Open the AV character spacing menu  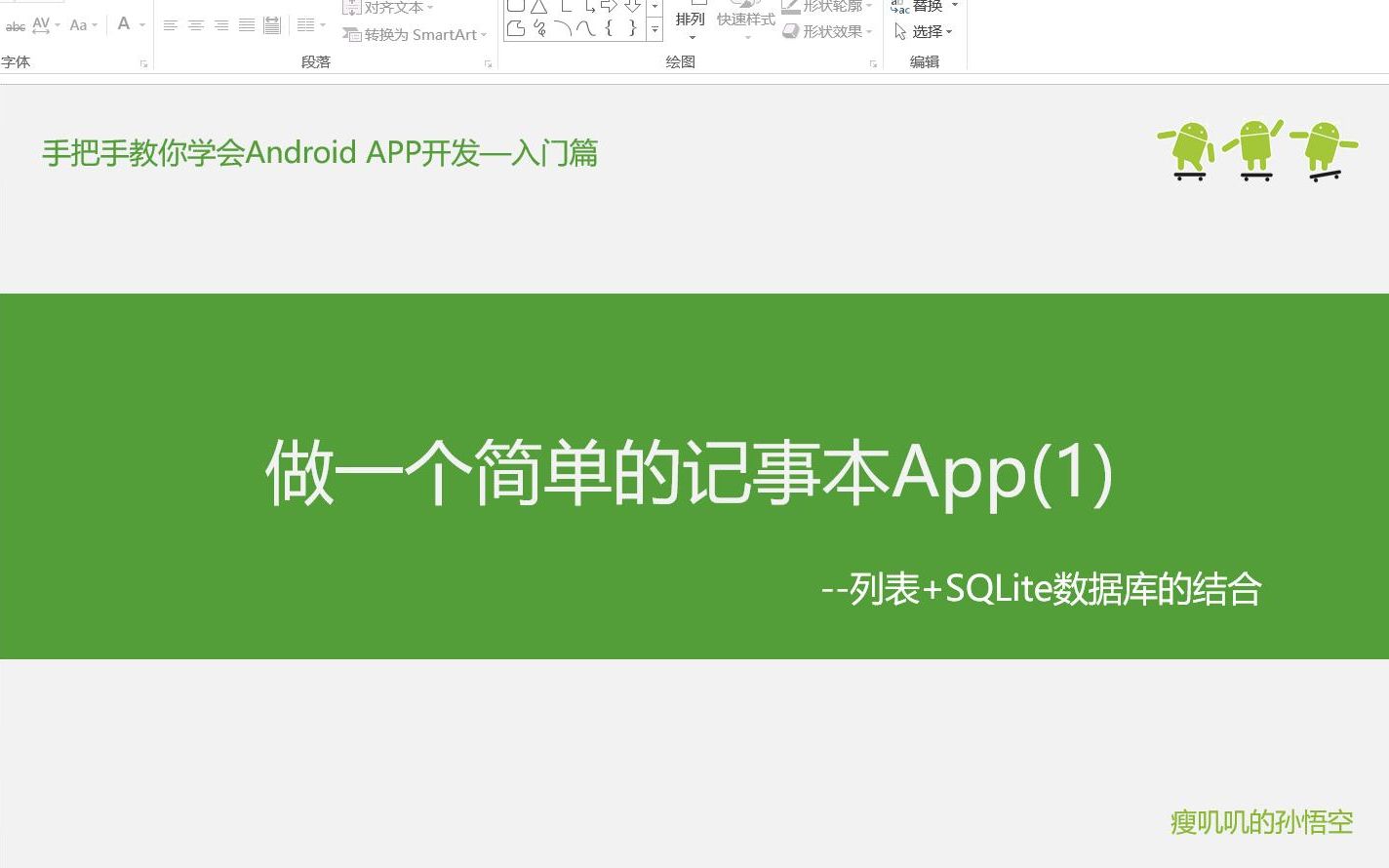point(46,24)
